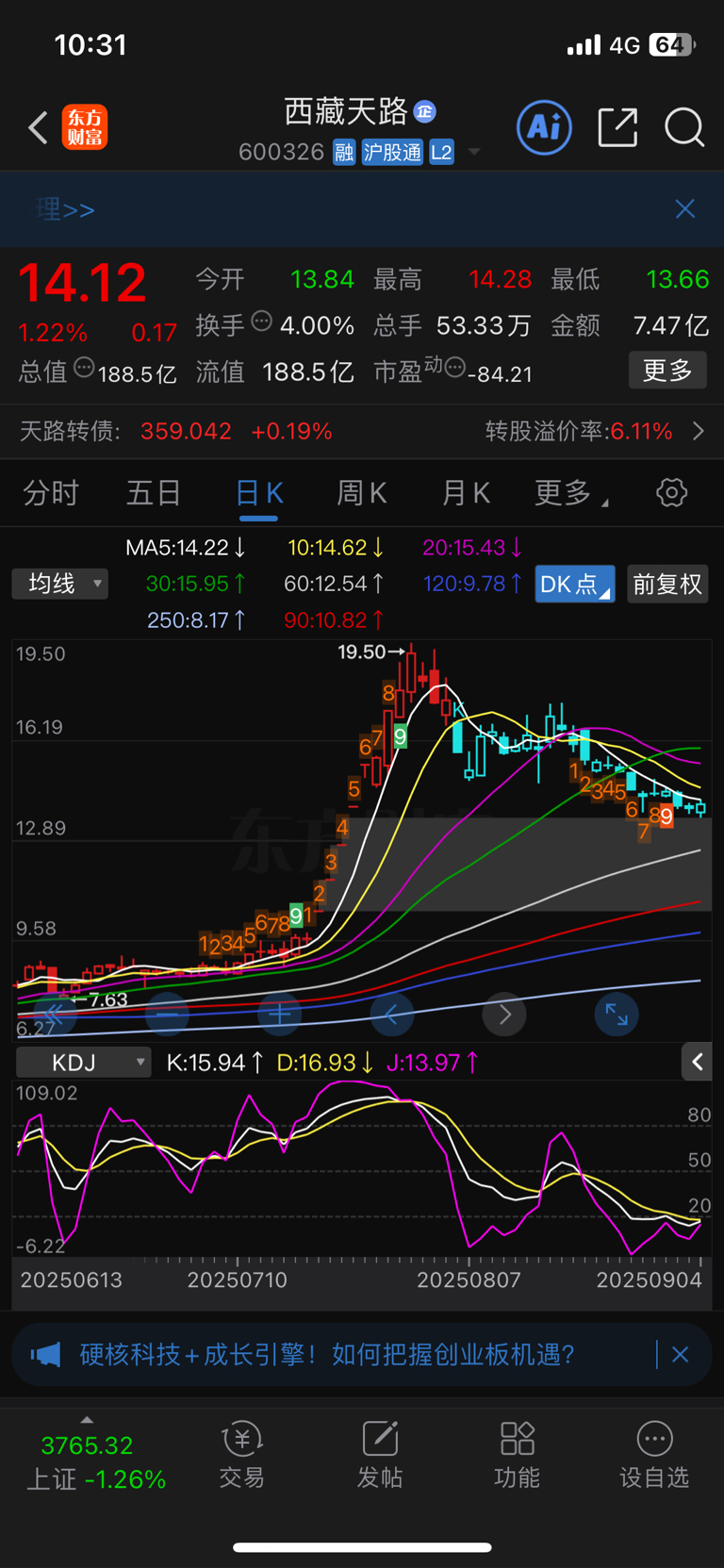Tap the J:13.97 indicator value
Screen dimensions: 724x1568
[x=433, y=1063]
